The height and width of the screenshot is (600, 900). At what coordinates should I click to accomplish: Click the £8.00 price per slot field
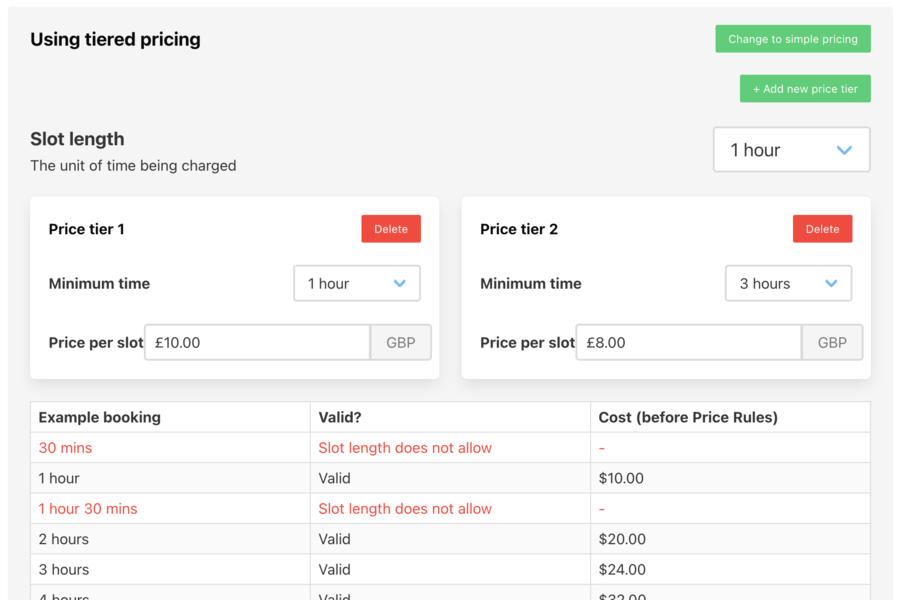click(x=688, y=342)
